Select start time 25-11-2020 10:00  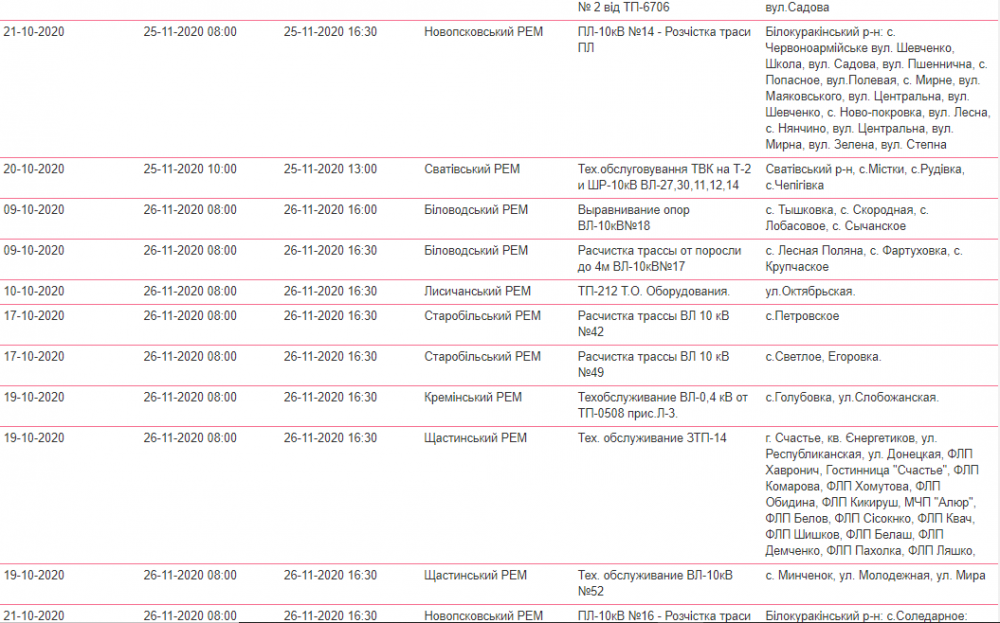point(190,169)
